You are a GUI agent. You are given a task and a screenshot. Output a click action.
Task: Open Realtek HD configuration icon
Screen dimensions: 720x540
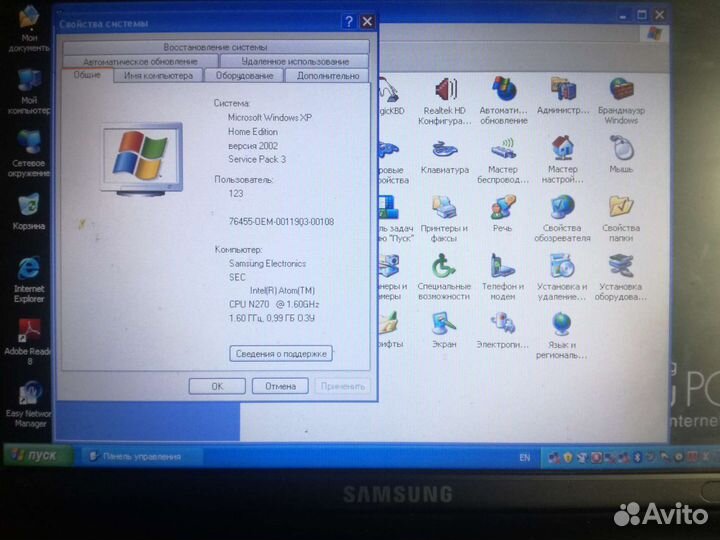point(444,101)
